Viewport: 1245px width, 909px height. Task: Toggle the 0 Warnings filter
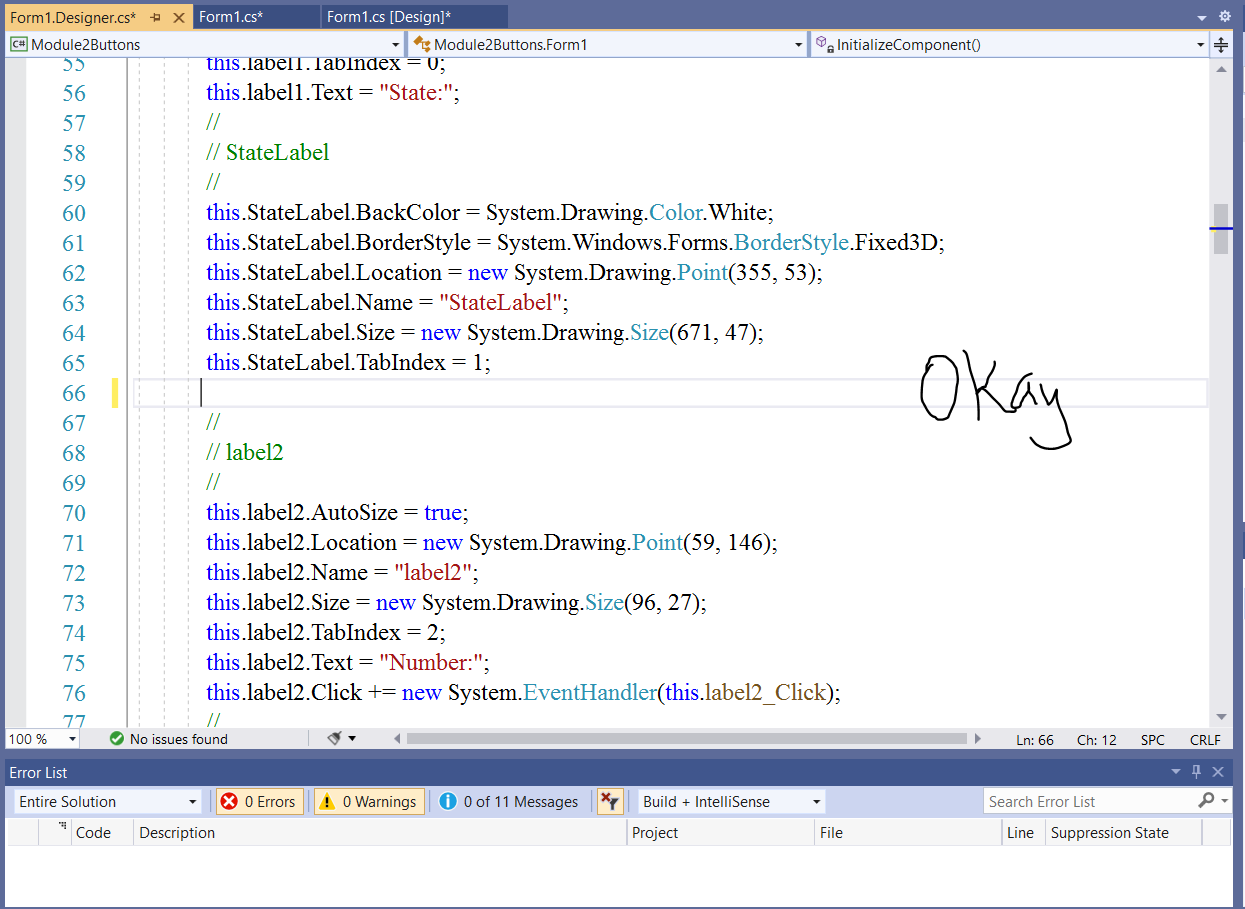coord(369,801)
